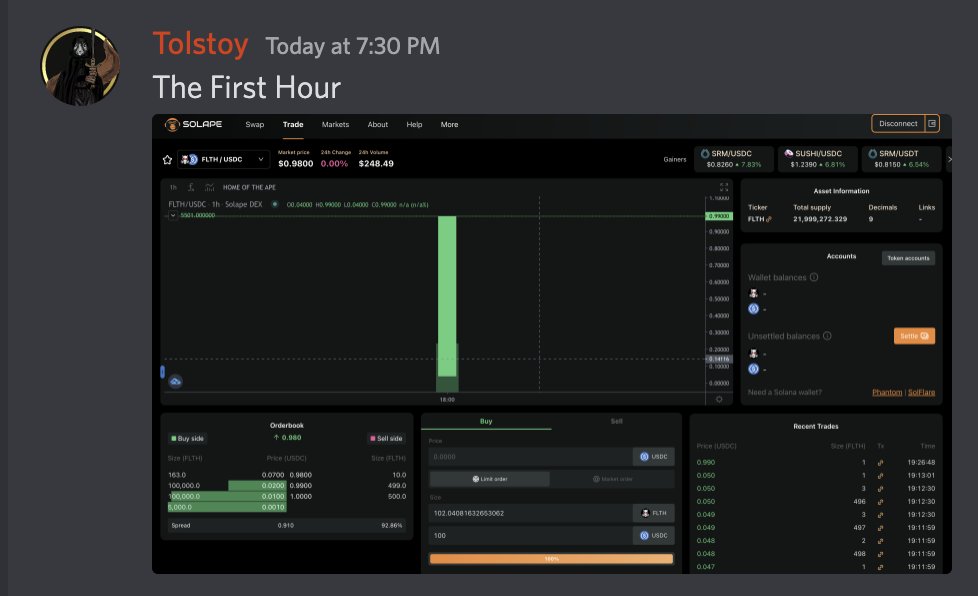
Task: Go to the Markets page
Action: coord(335,125)
